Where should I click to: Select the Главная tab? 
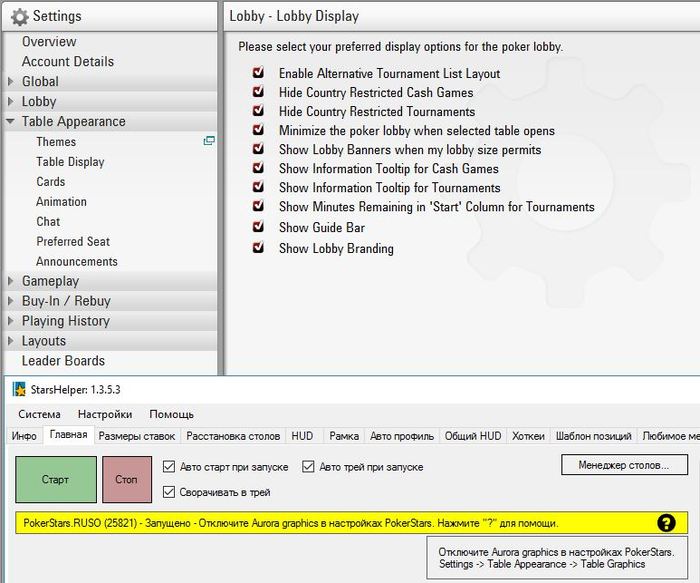pos(68,435)
